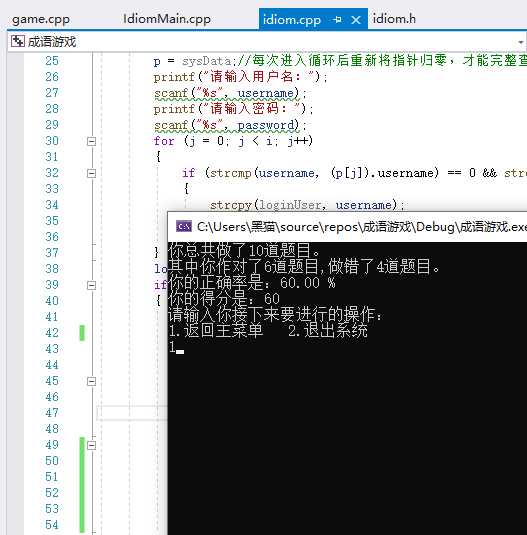This screenshot has width=527, height=535.
Task: Click the console window icon in title bar
Action: coord(184,226)
